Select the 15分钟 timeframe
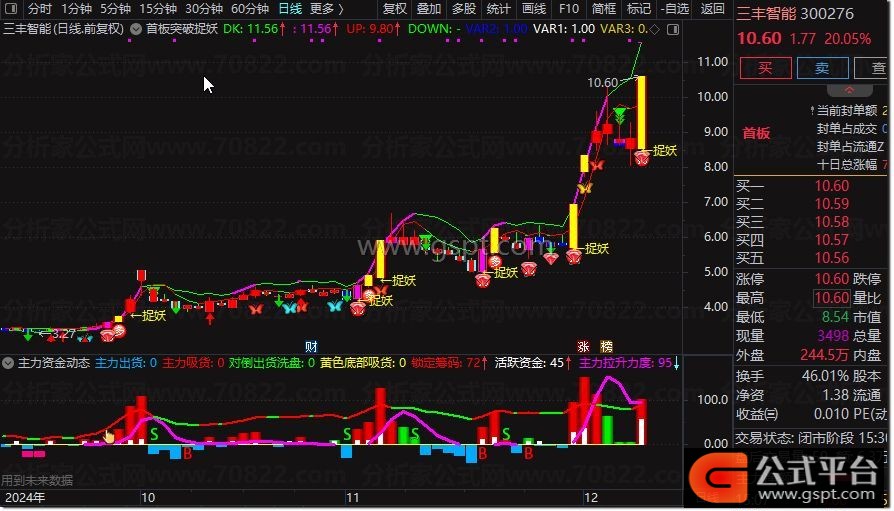 (158, 9)
